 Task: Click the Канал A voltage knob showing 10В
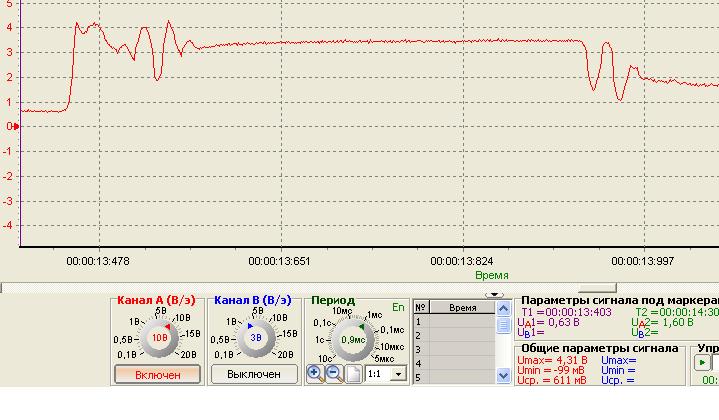[x=160, y=338]
